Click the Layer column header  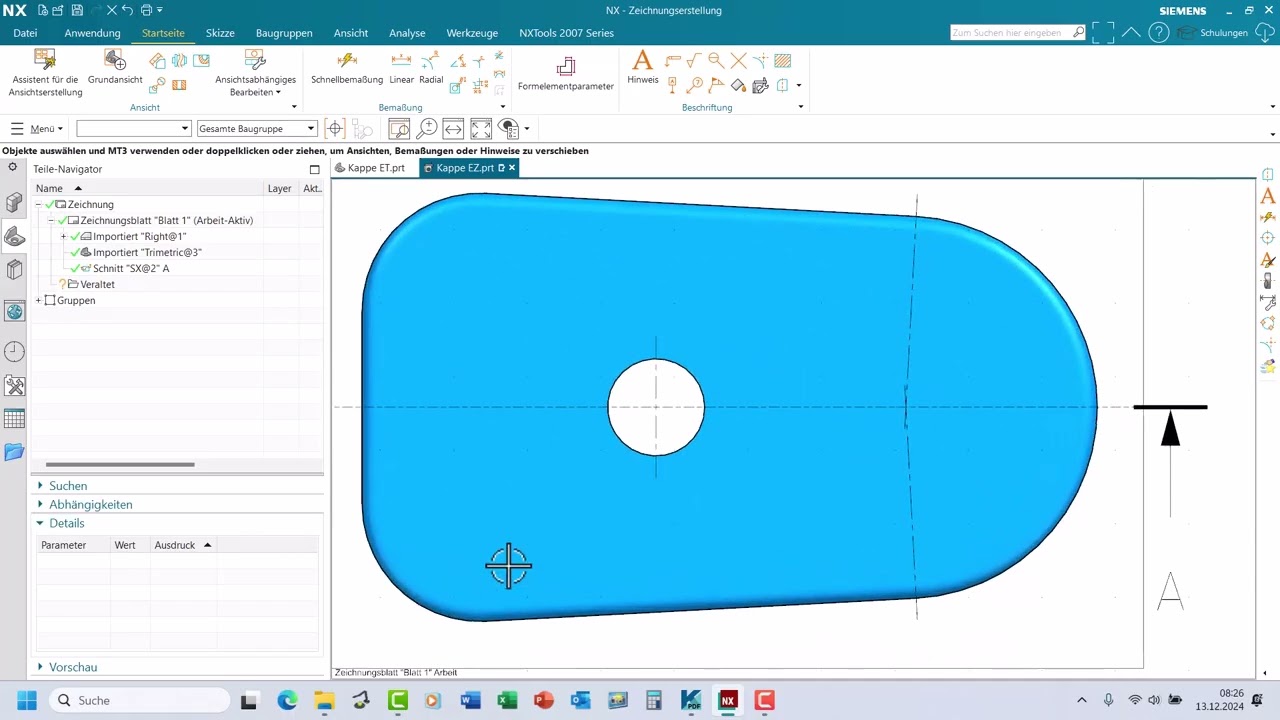(280, 188)
